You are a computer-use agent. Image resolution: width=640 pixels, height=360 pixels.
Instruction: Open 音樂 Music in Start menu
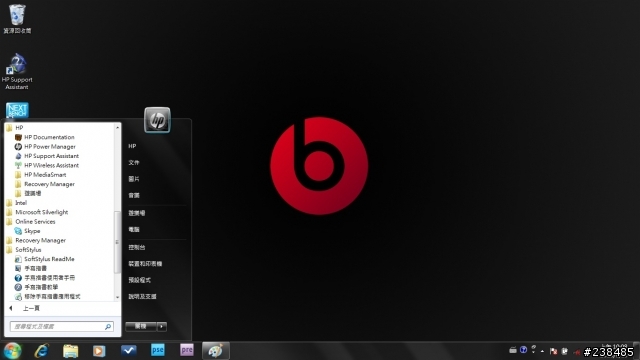click(133, 196)
